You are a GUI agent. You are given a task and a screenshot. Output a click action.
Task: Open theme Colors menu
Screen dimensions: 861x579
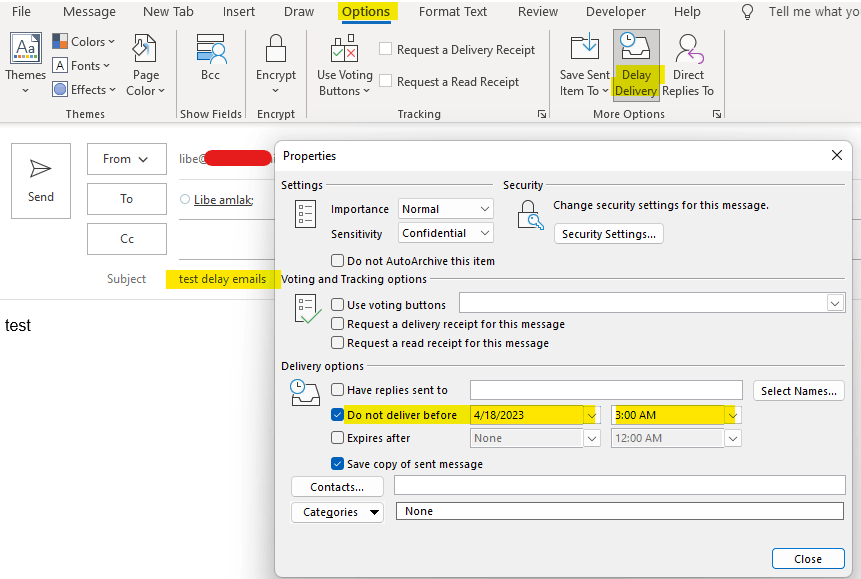83,42
